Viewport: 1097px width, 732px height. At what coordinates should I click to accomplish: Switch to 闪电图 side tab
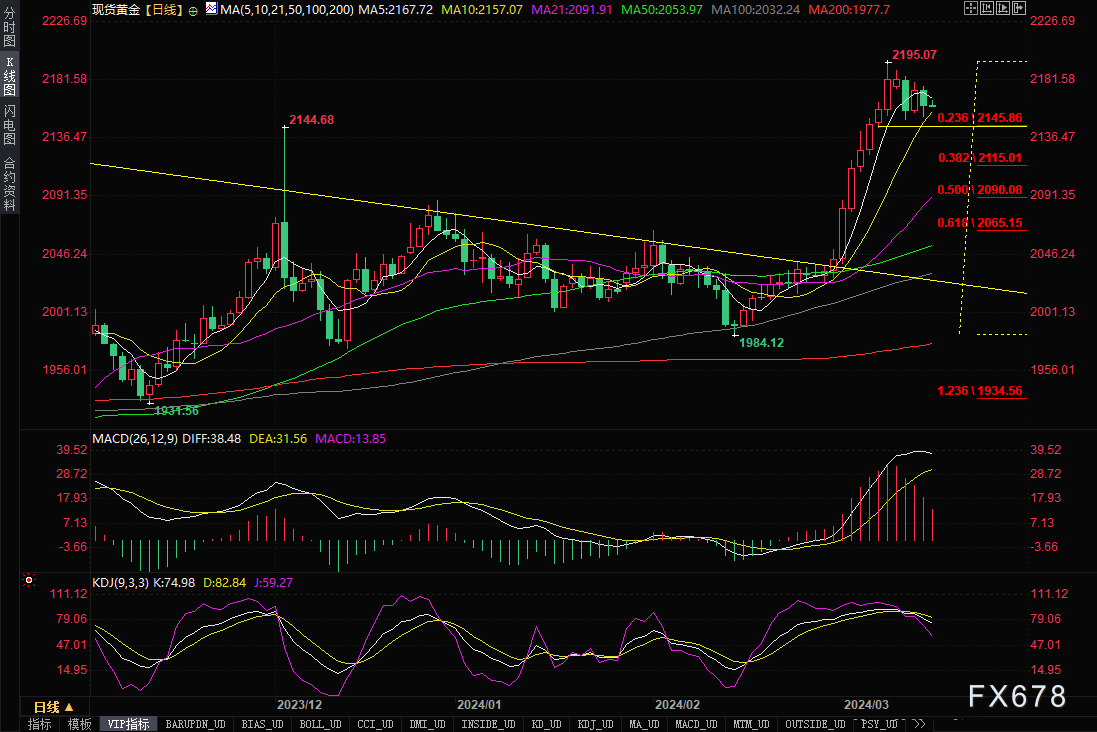pyautogui.click(x=9, y=125)
